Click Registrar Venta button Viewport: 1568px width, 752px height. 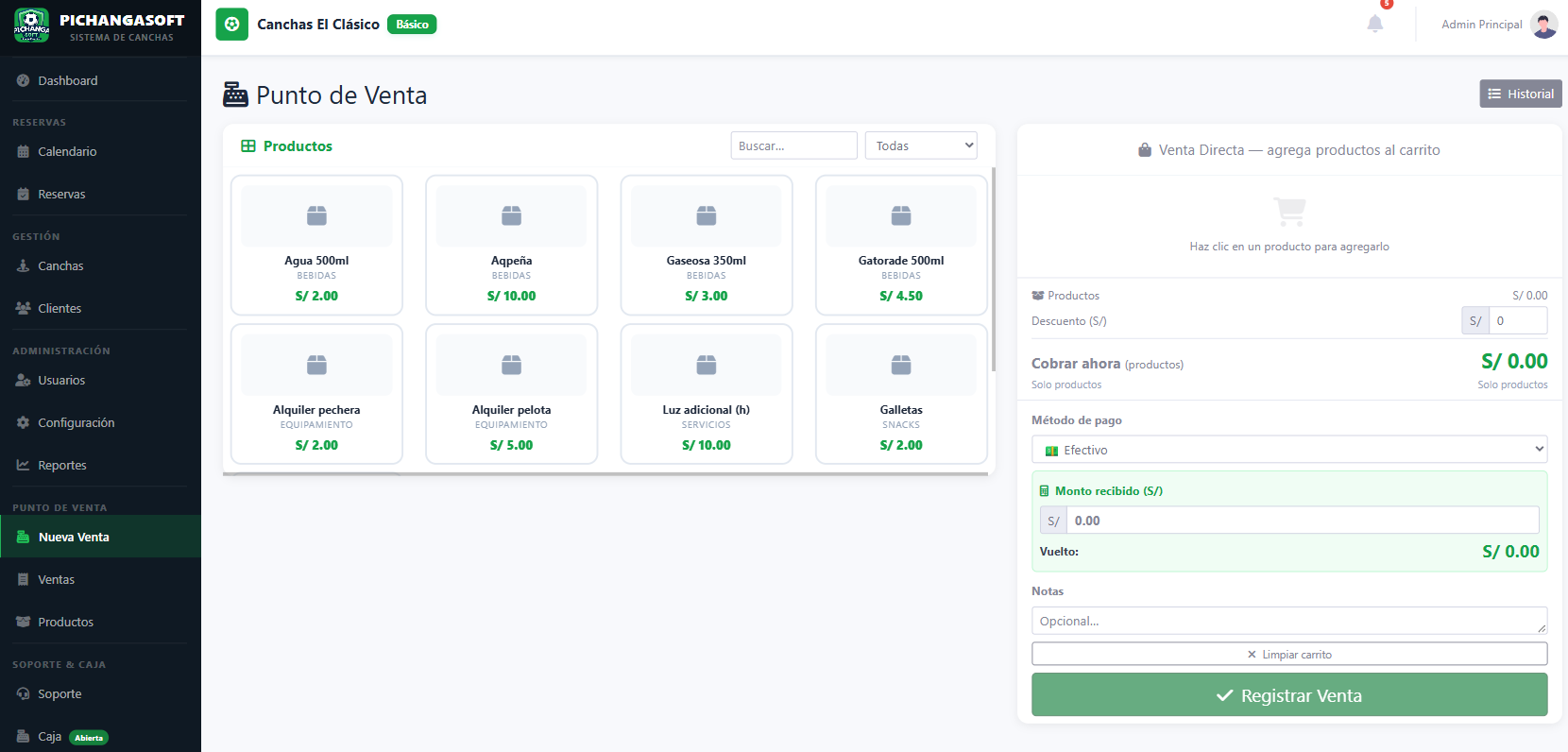pos(1289,695)
